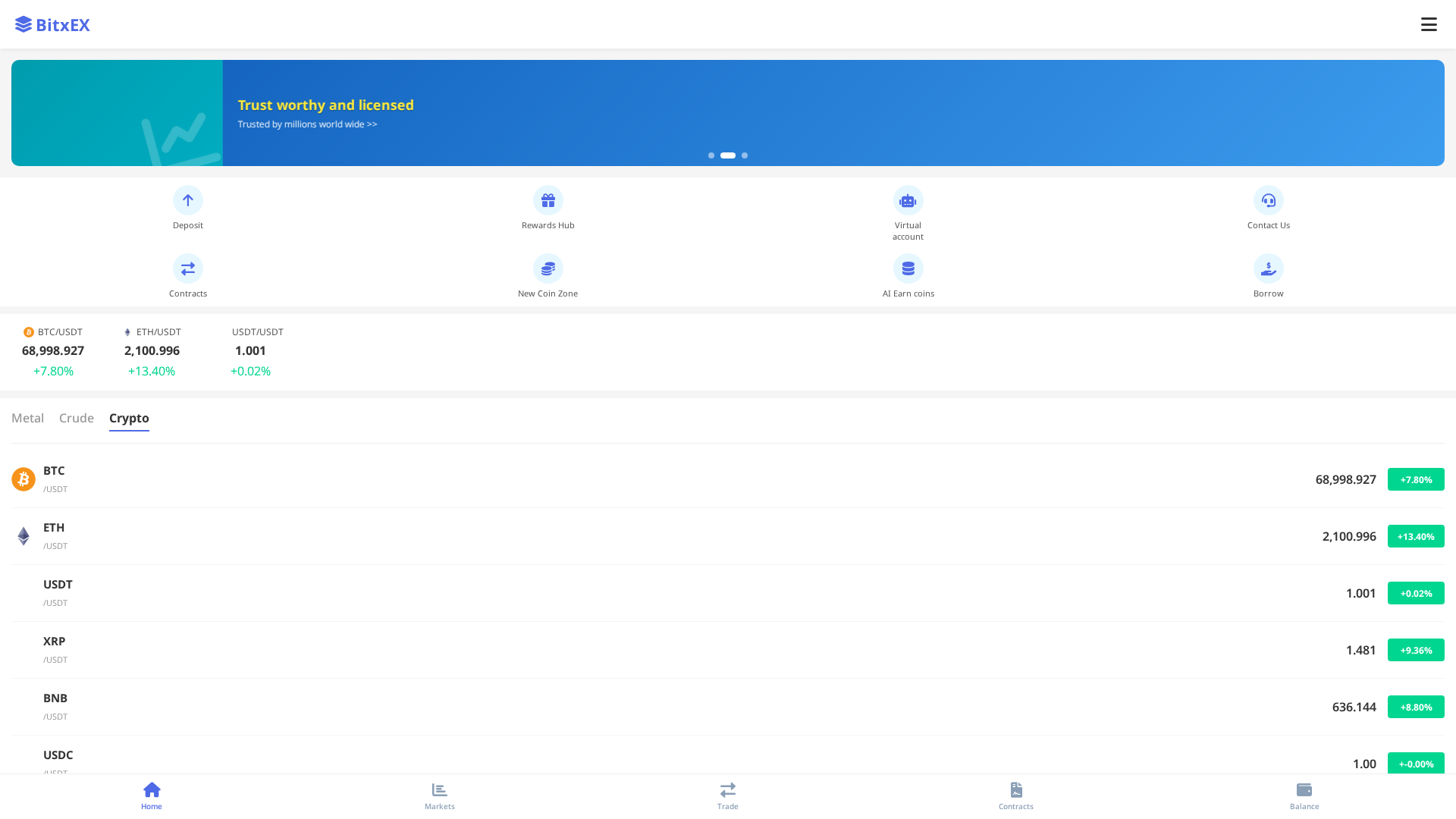Click the Deposit icon

(x=187, y=200)
